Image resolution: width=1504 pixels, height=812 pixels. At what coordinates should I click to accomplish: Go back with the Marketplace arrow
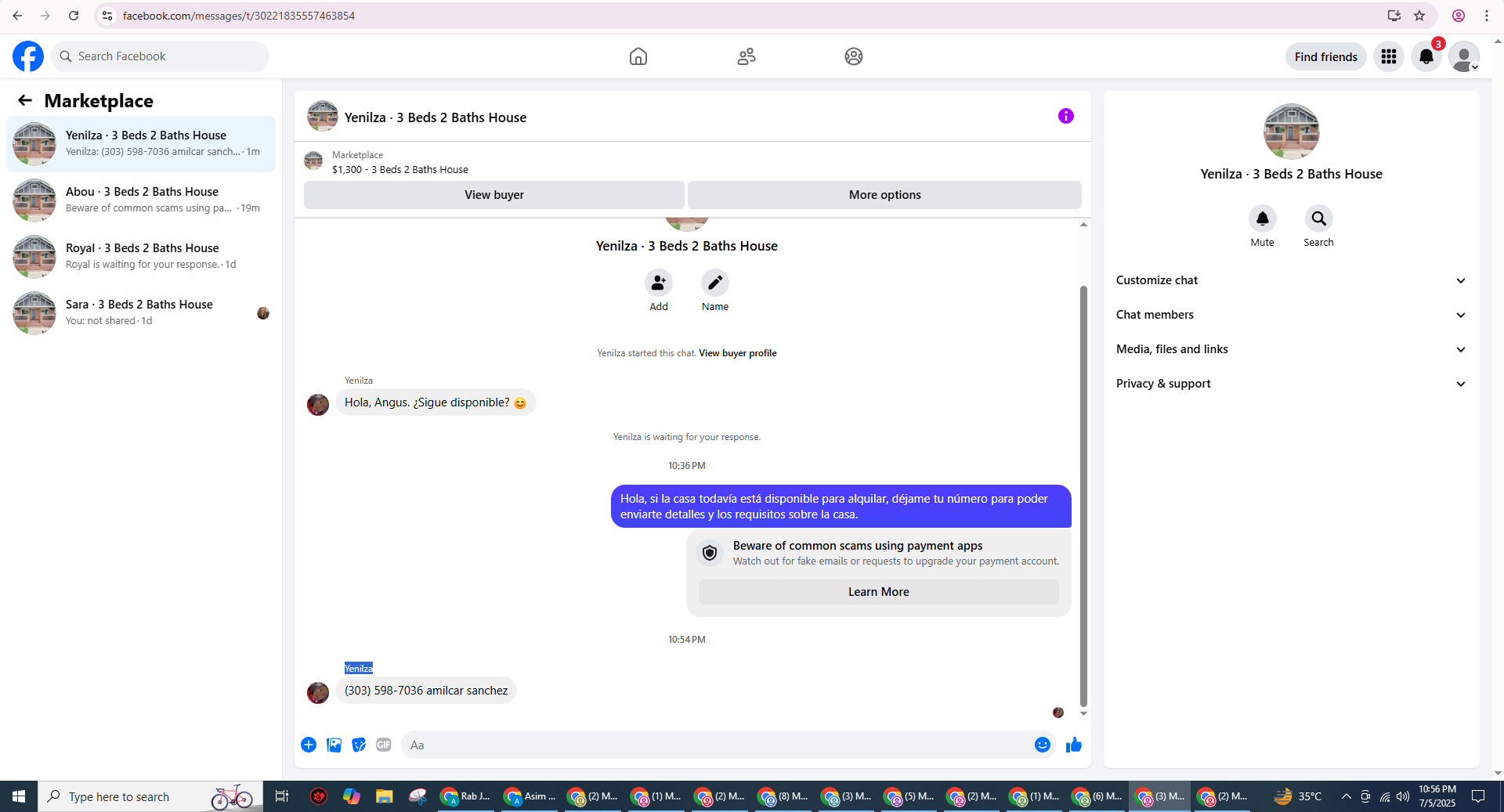[x=25, y=100]
